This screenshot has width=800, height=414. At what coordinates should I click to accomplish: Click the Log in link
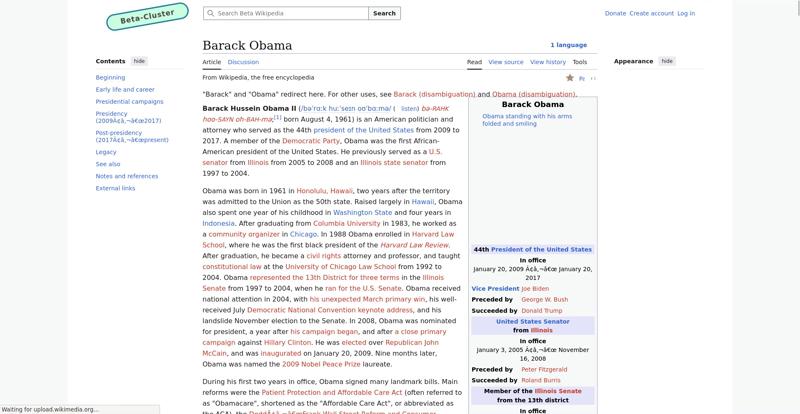click(x=686, y=14)
